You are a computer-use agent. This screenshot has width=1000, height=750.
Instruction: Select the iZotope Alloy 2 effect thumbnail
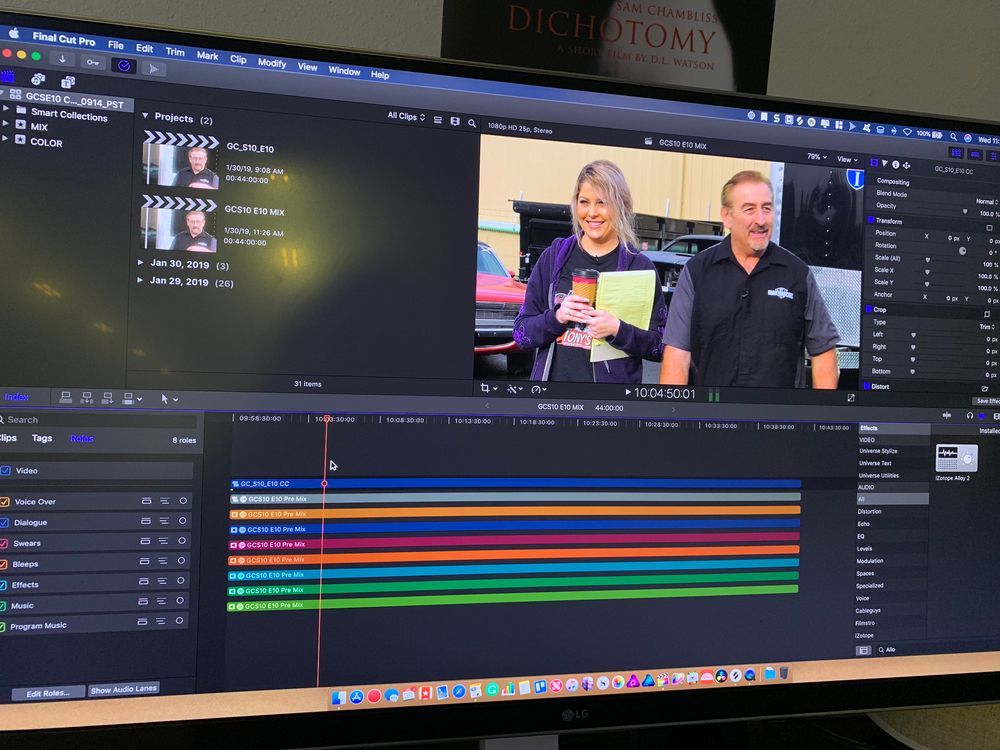point(956,457)
